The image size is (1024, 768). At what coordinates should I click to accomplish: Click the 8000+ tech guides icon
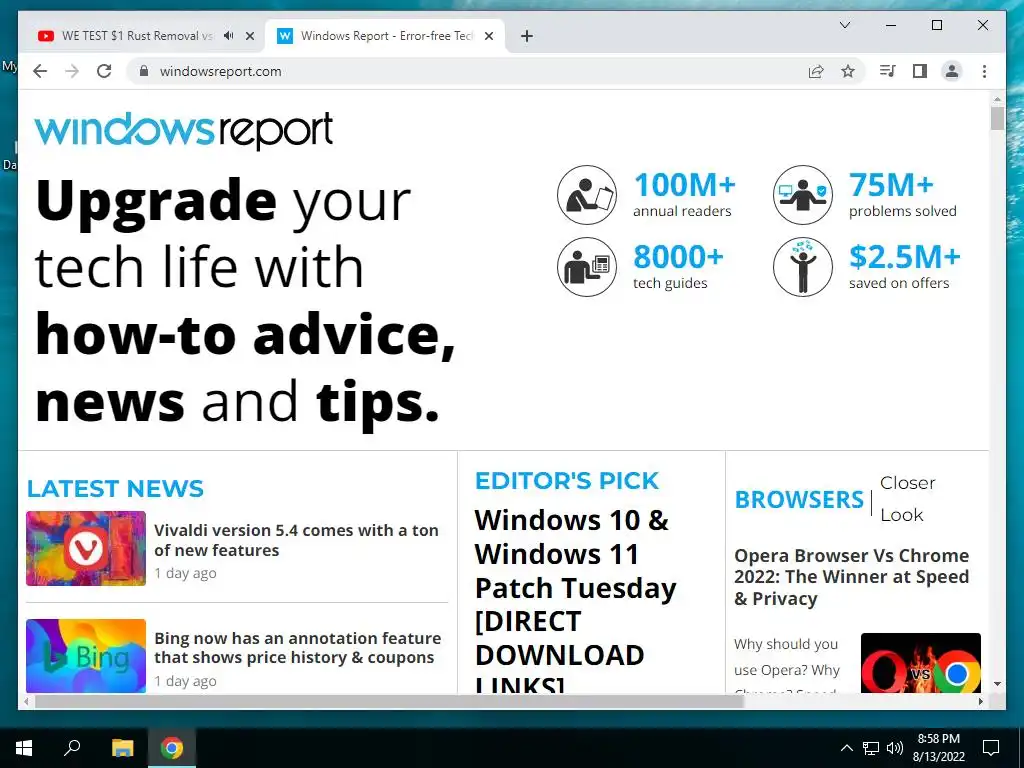pyautogui.click(x=586, y=266)
